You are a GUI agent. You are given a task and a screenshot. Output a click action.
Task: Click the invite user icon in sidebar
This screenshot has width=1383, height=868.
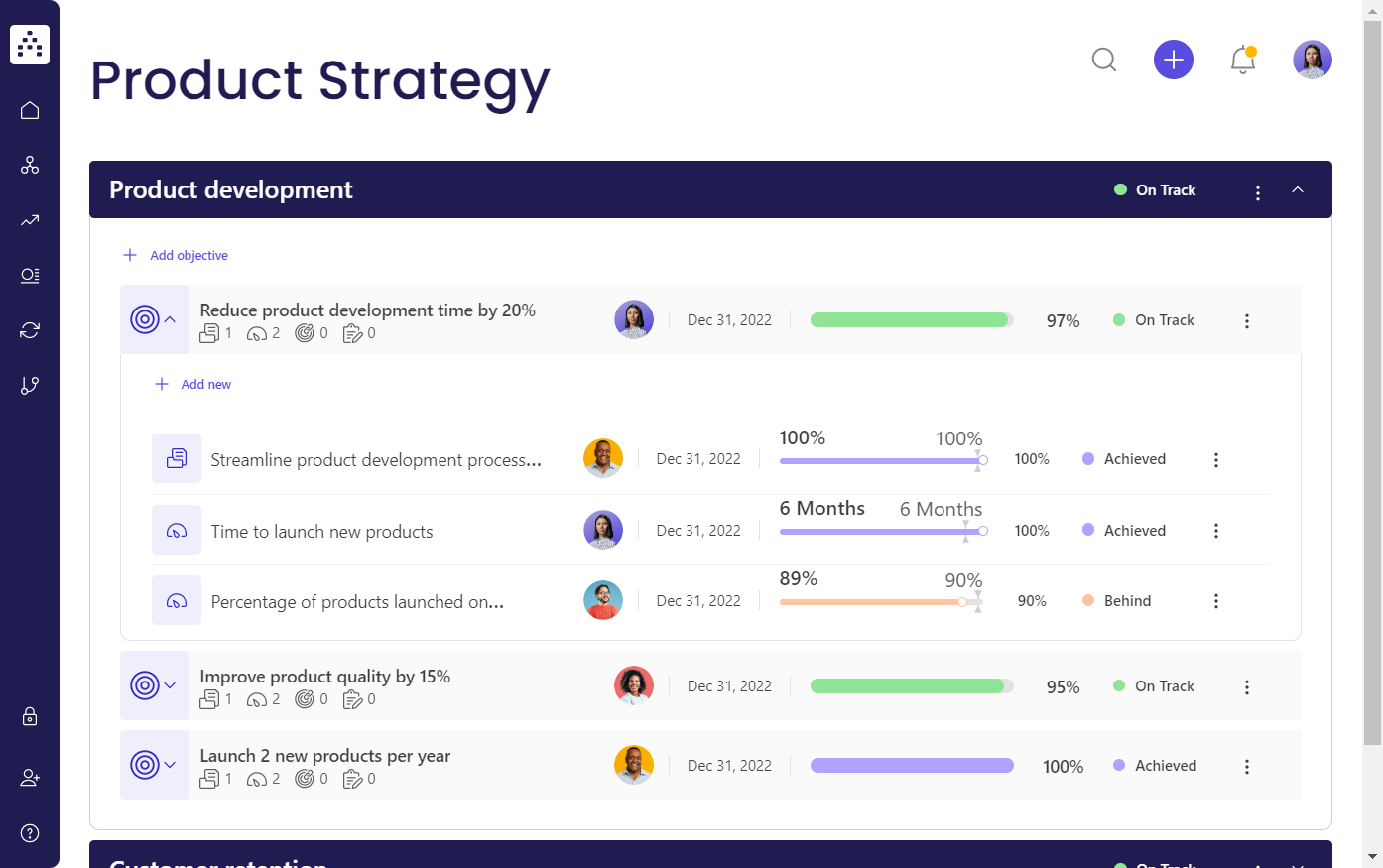[x=30, y=777]
